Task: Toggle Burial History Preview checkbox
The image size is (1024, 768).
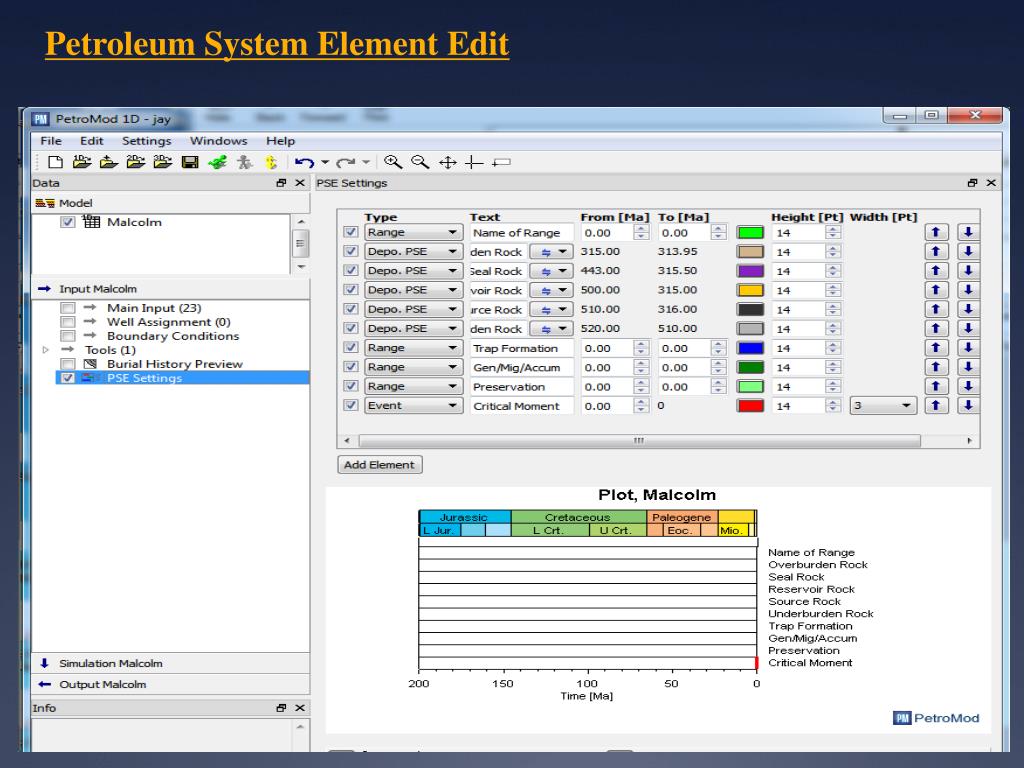Action: 67,364
